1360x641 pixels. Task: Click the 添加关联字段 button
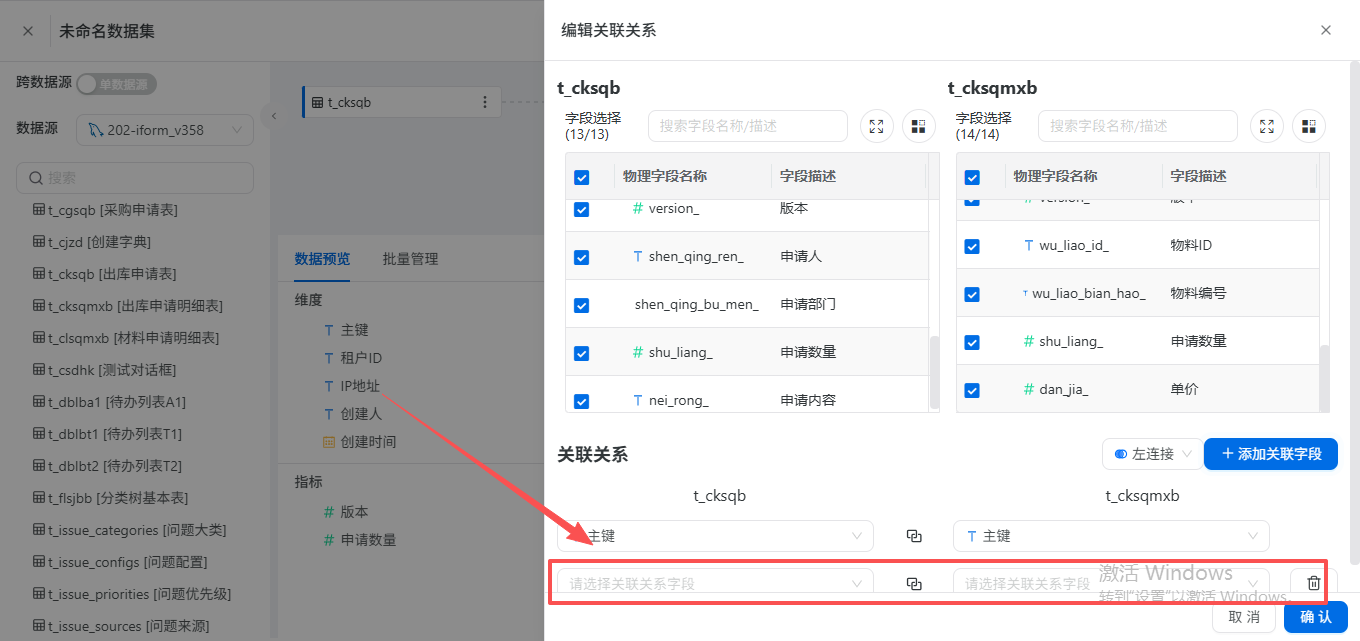pyautogui.click(x=1271, y=454)
